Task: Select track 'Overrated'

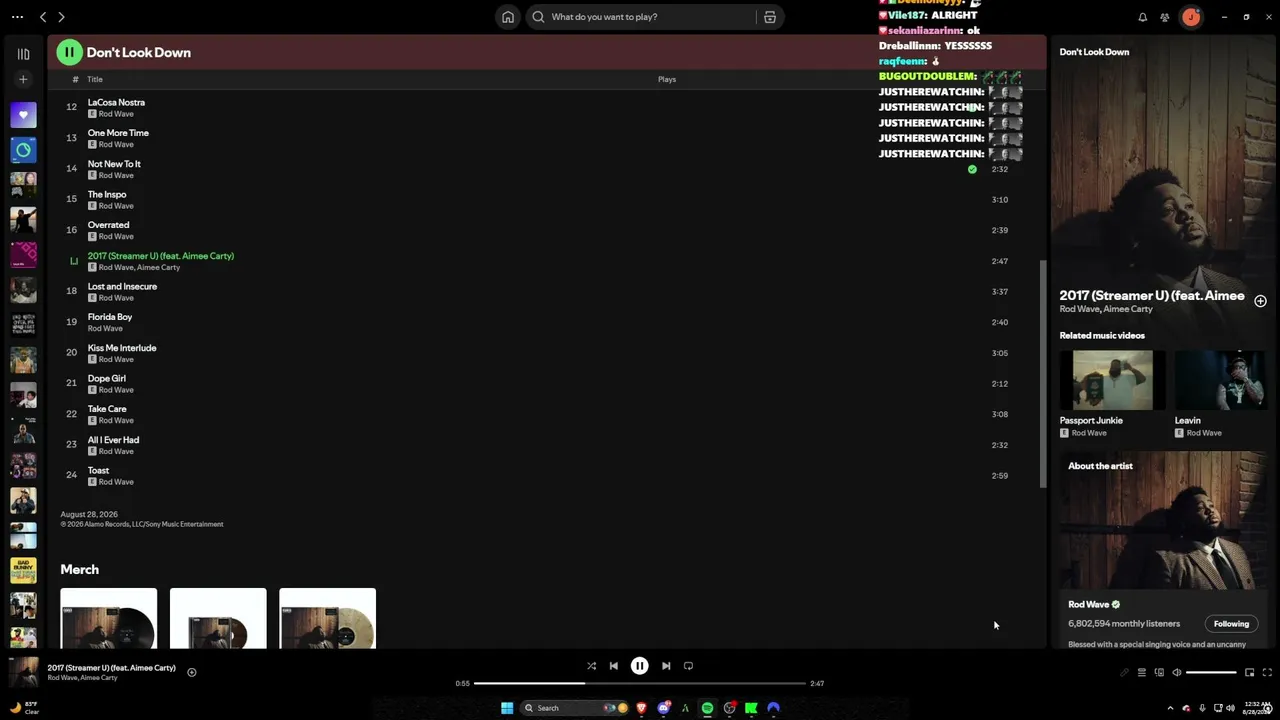Action: click(108, 225)
